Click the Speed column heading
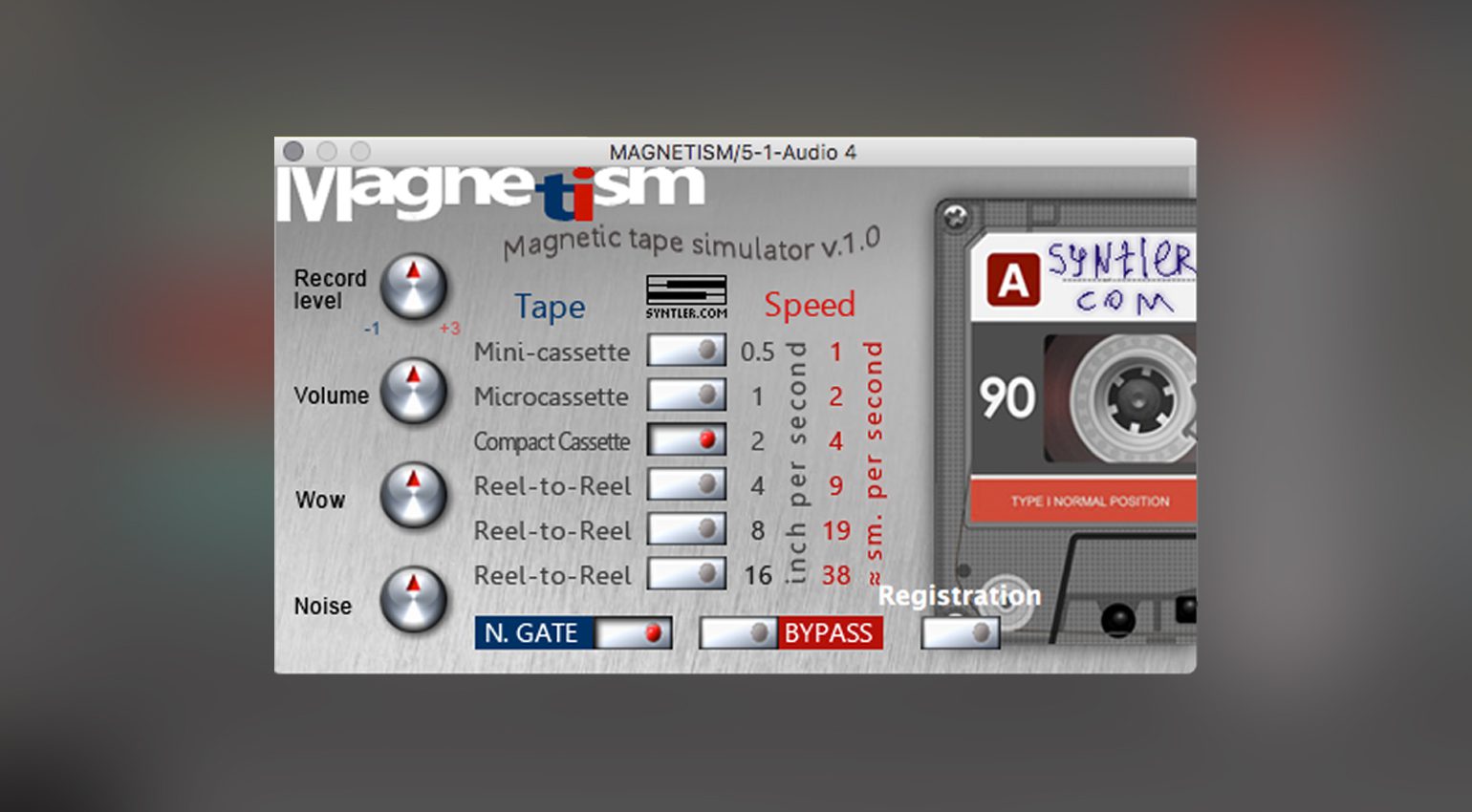Screen dimensions: 1472x812 (810, 305)
